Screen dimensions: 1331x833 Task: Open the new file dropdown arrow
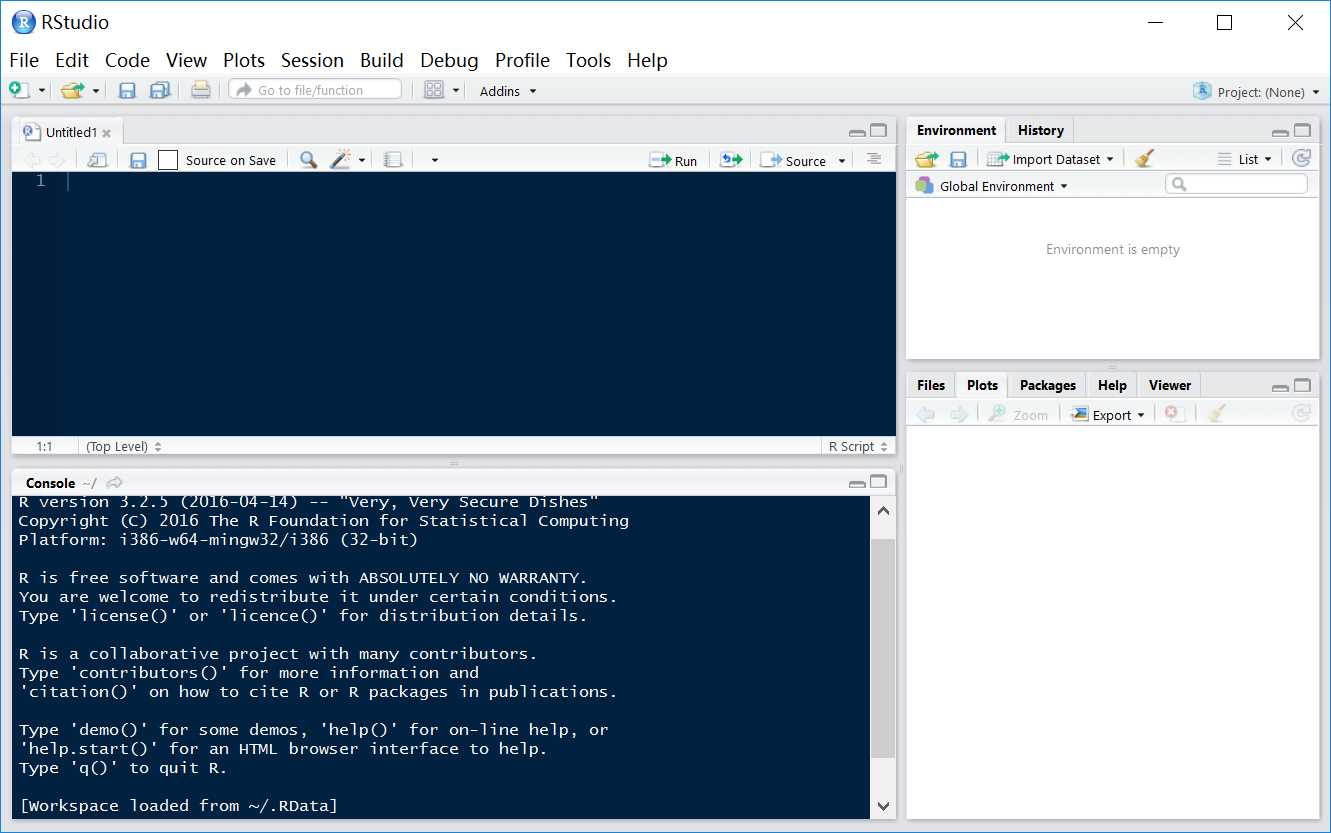pos(42,91)
